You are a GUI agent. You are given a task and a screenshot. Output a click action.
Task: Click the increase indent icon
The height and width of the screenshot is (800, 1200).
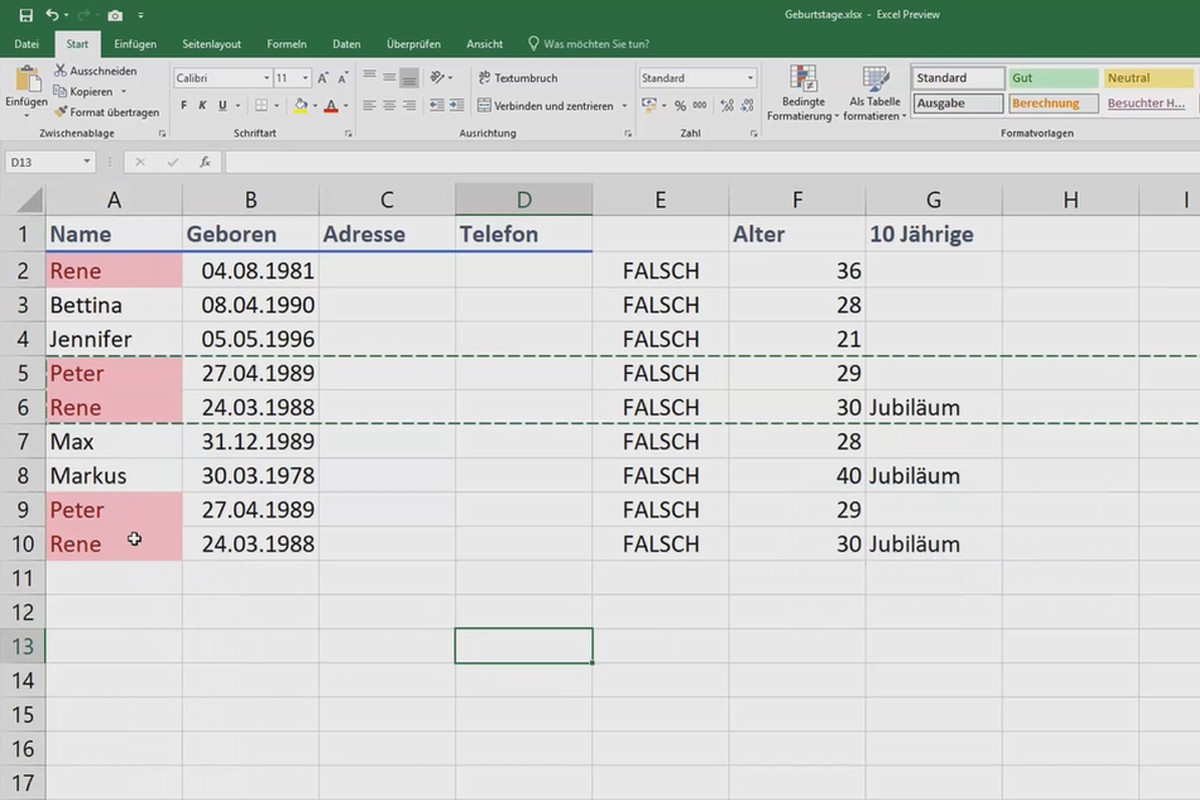(457, 105)
